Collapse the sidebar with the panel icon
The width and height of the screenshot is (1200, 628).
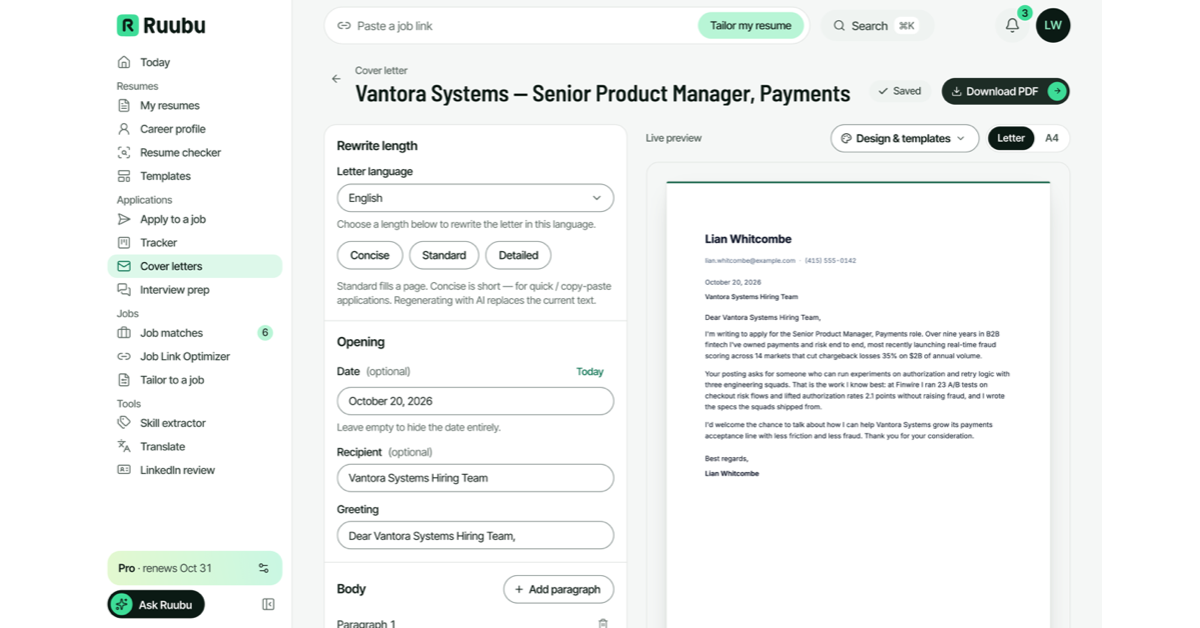[268, 604]
